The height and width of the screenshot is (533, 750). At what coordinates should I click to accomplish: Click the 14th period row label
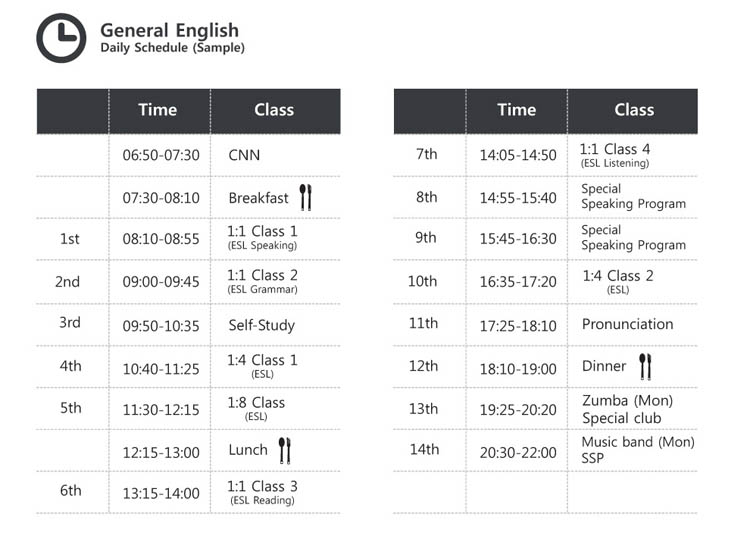(x=424, y=449)
